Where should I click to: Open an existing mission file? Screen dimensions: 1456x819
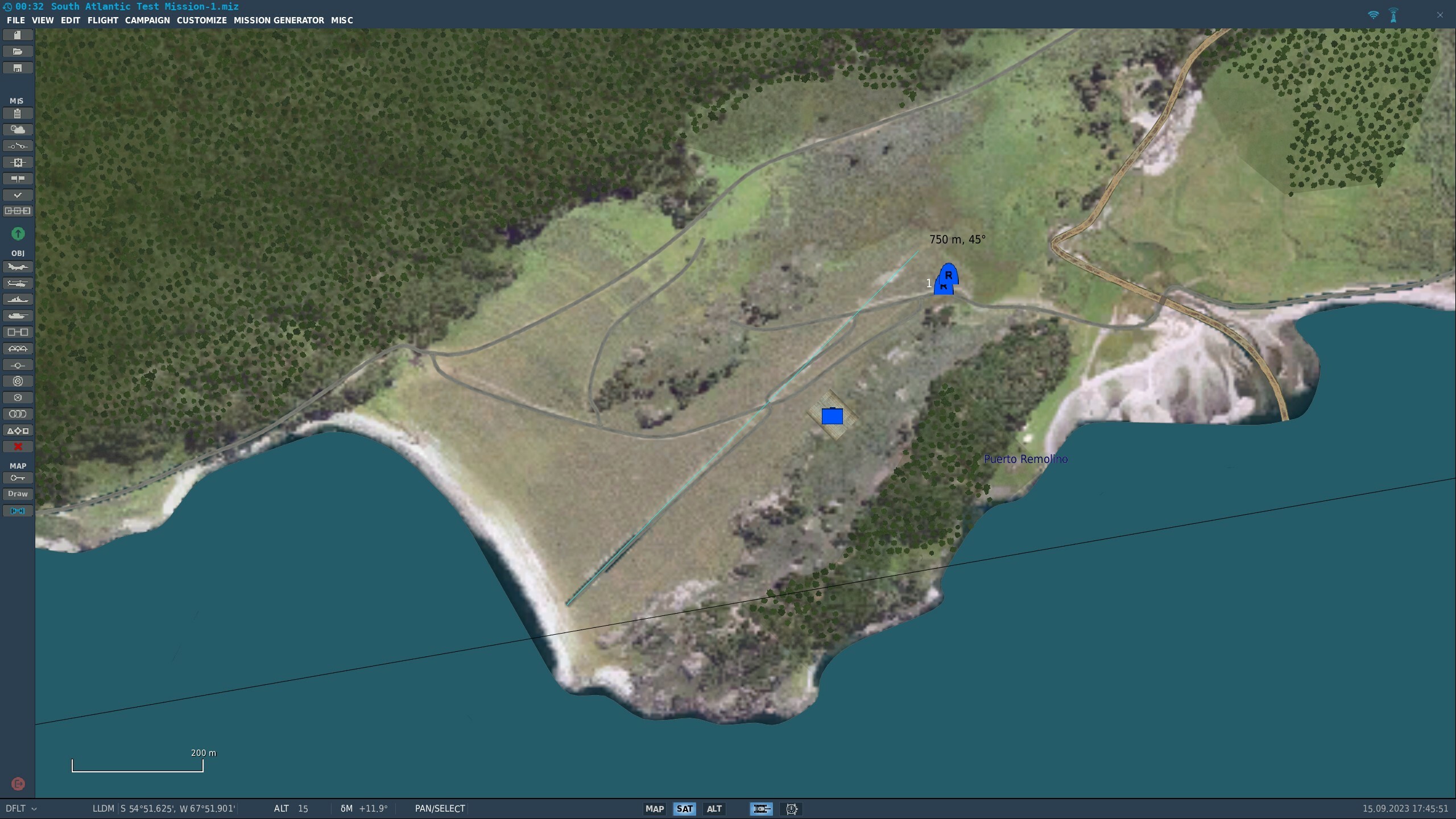pyautogui.click(x=18, y=52)
